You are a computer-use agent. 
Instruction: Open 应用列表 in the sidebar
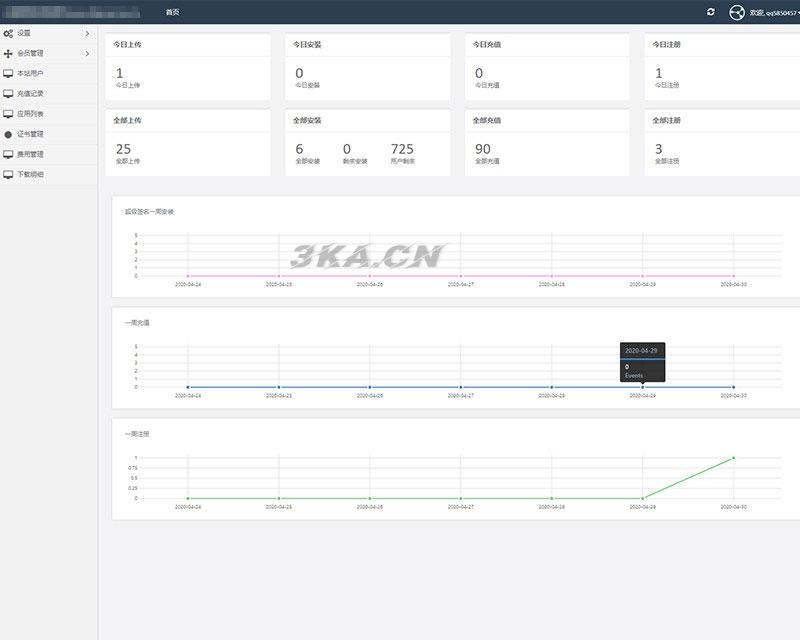pyautogui.click(x=30, y=114)
